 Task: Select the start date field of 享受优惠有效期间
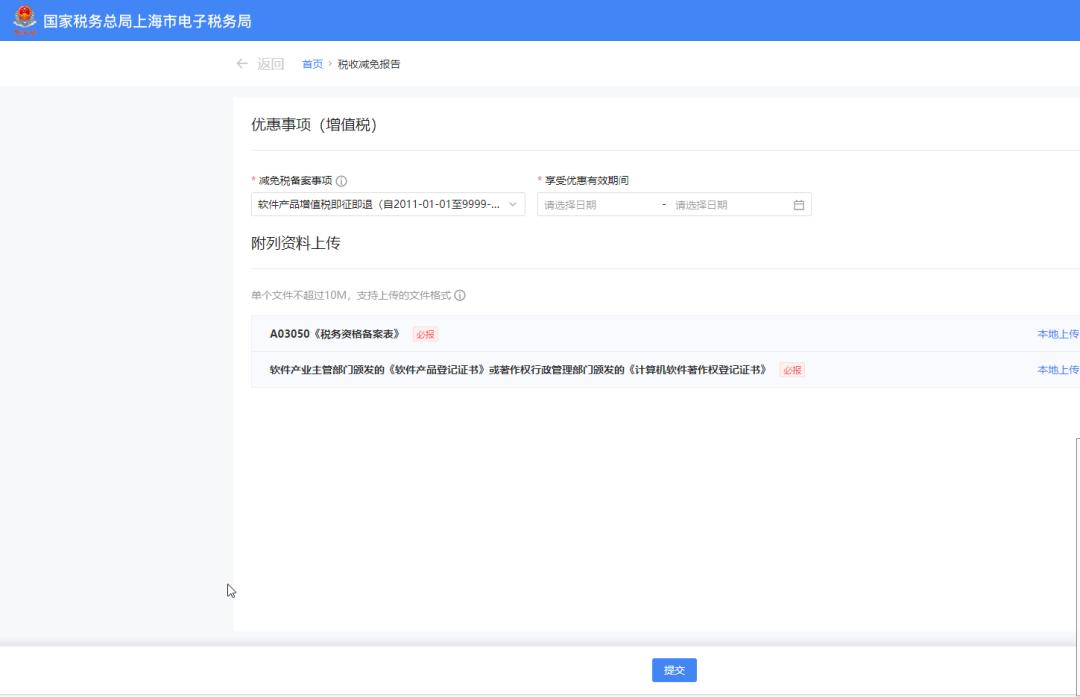click(596, 205)
